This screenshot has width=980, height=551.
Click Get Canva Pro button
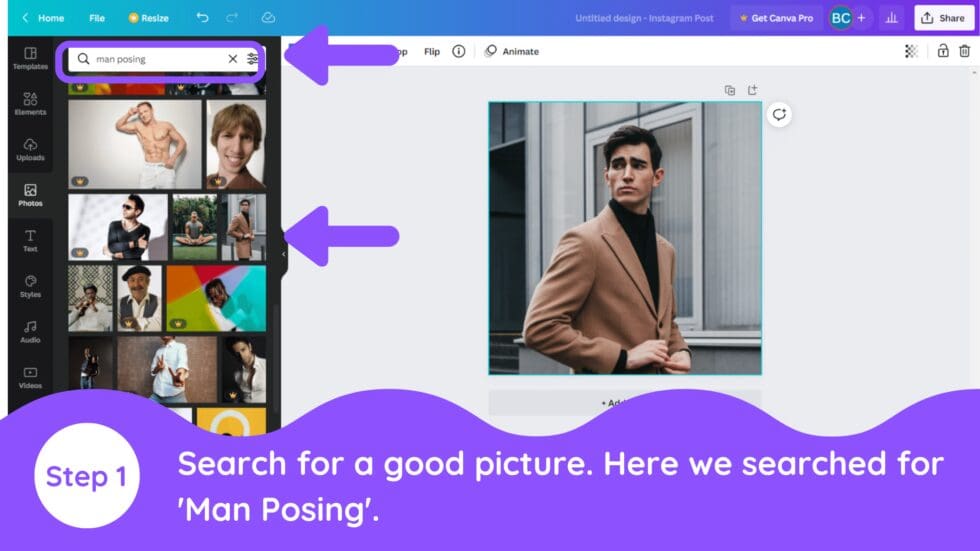click(776, 18)
